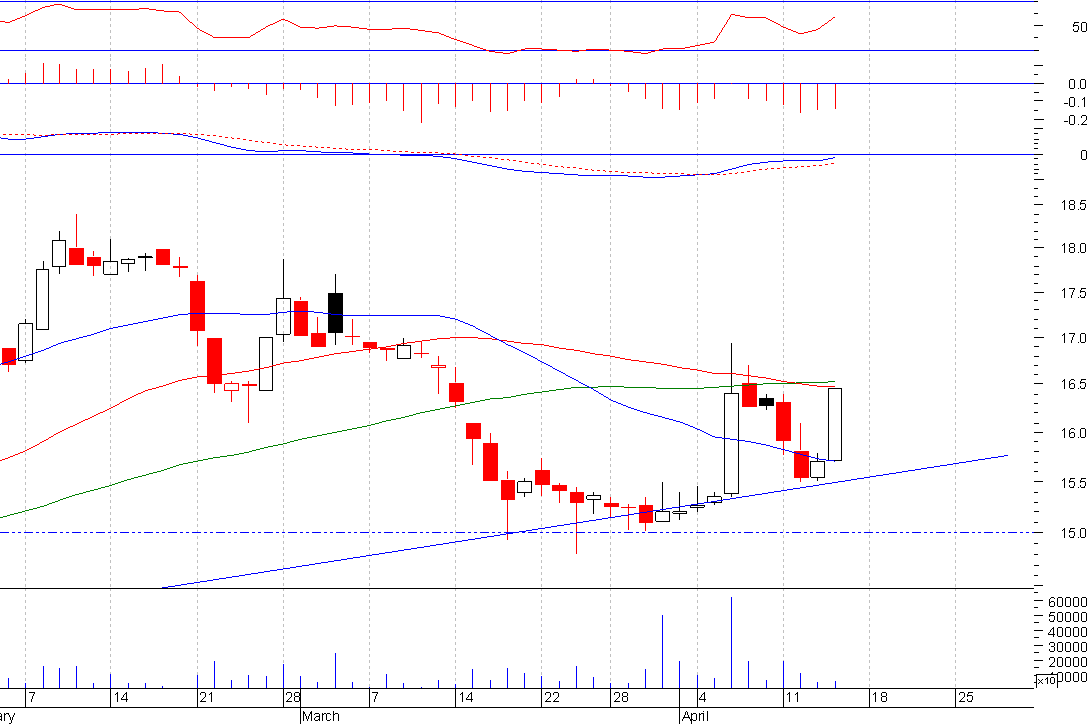This screenshot has width=1091, height=724.
Task: Click the 18 date label
Action: pos(879,698)
